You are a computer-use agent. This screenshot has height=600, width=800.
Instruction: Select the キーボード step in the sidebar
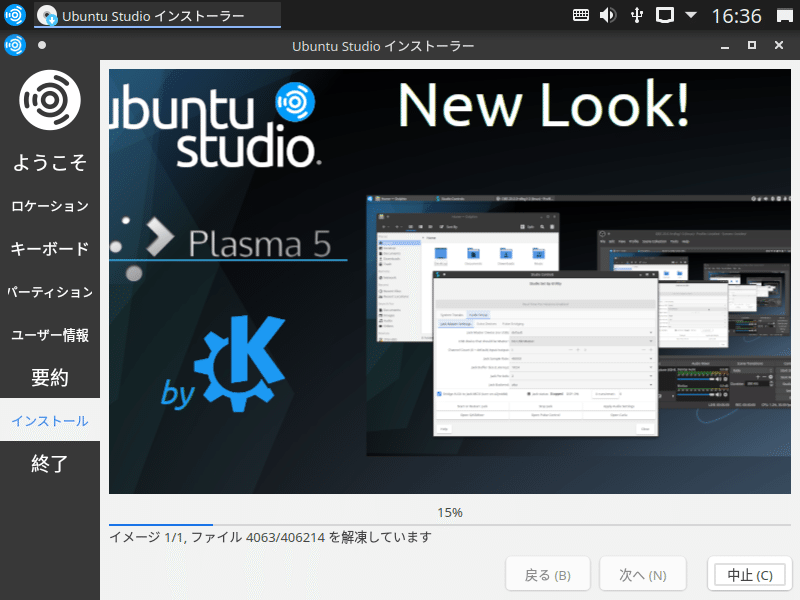(50, 248)
